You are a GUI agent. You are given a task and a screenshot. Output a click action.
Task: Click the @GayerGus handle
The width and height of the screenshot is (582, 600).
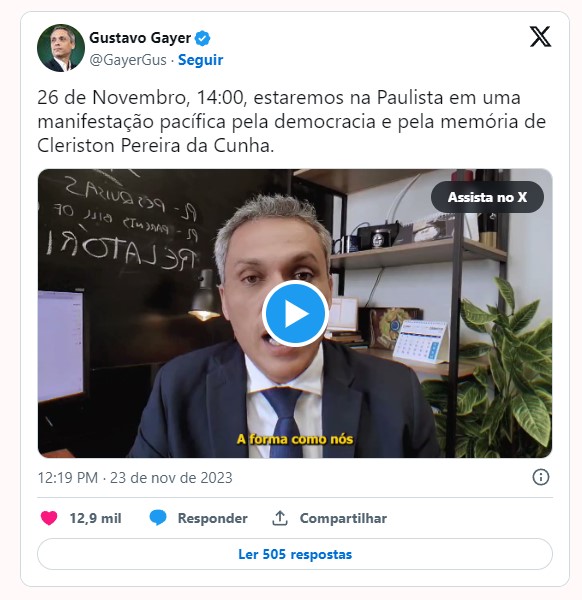(x=128, y=60)
